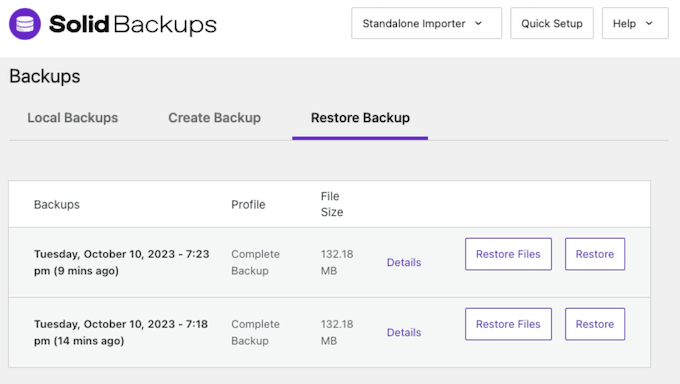Click Restore for the 7:18 pm backup
680x384 pixels.
(595, 324)
